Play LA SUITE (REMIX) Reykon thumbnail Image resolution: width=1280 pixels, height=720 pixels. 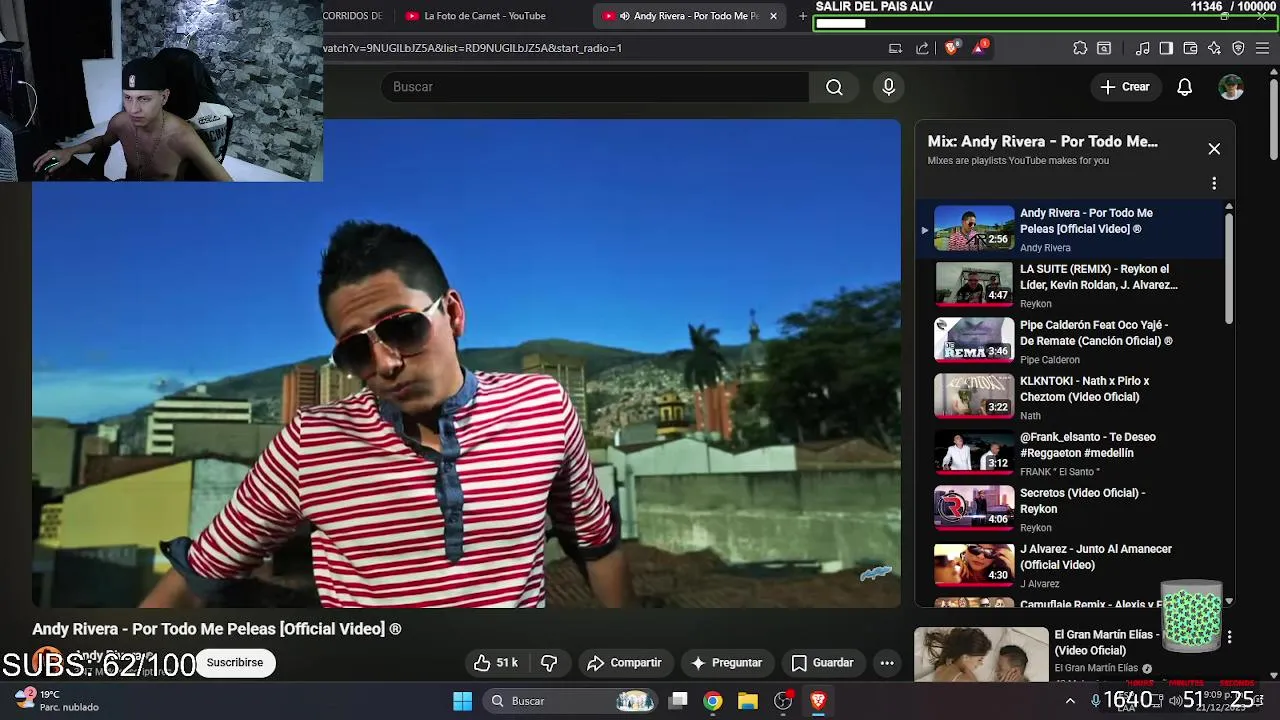tap(974, 285)
